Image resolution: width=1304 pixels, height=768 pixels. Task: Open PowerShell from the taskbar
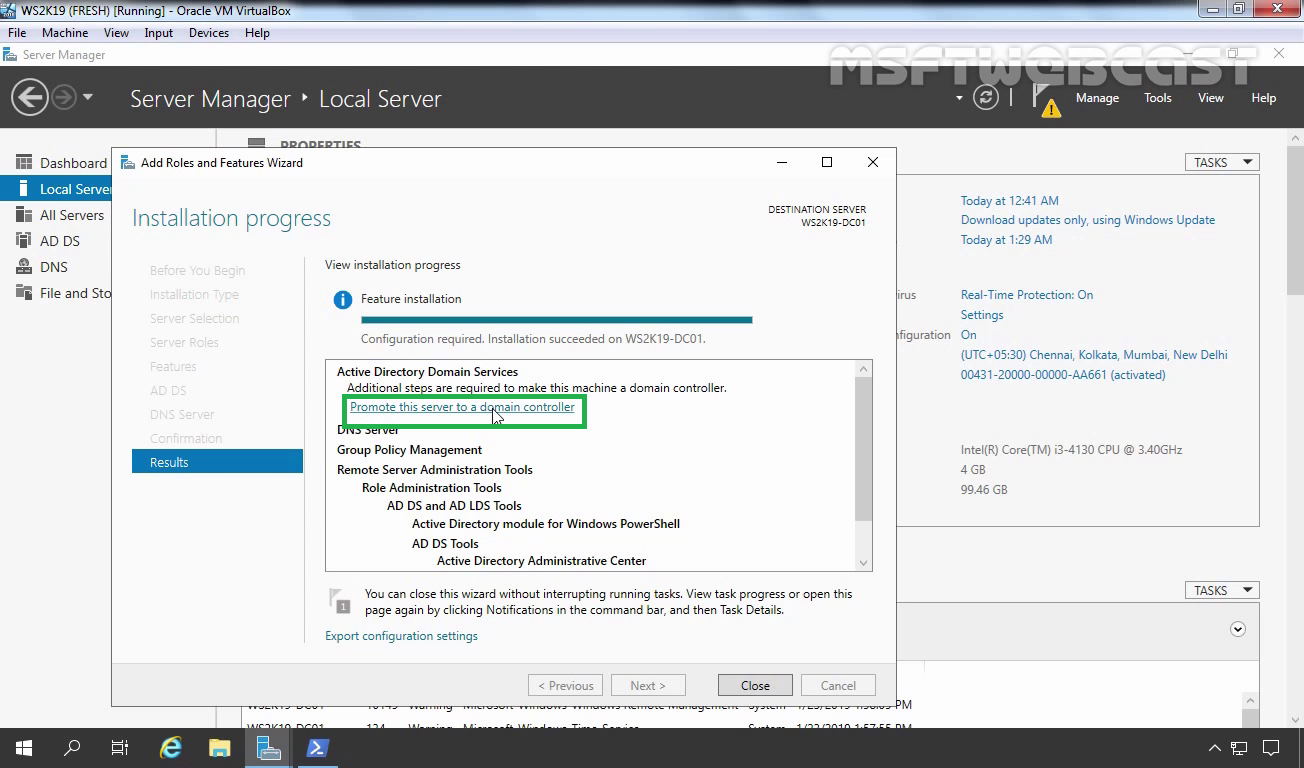tap(318, 748)
